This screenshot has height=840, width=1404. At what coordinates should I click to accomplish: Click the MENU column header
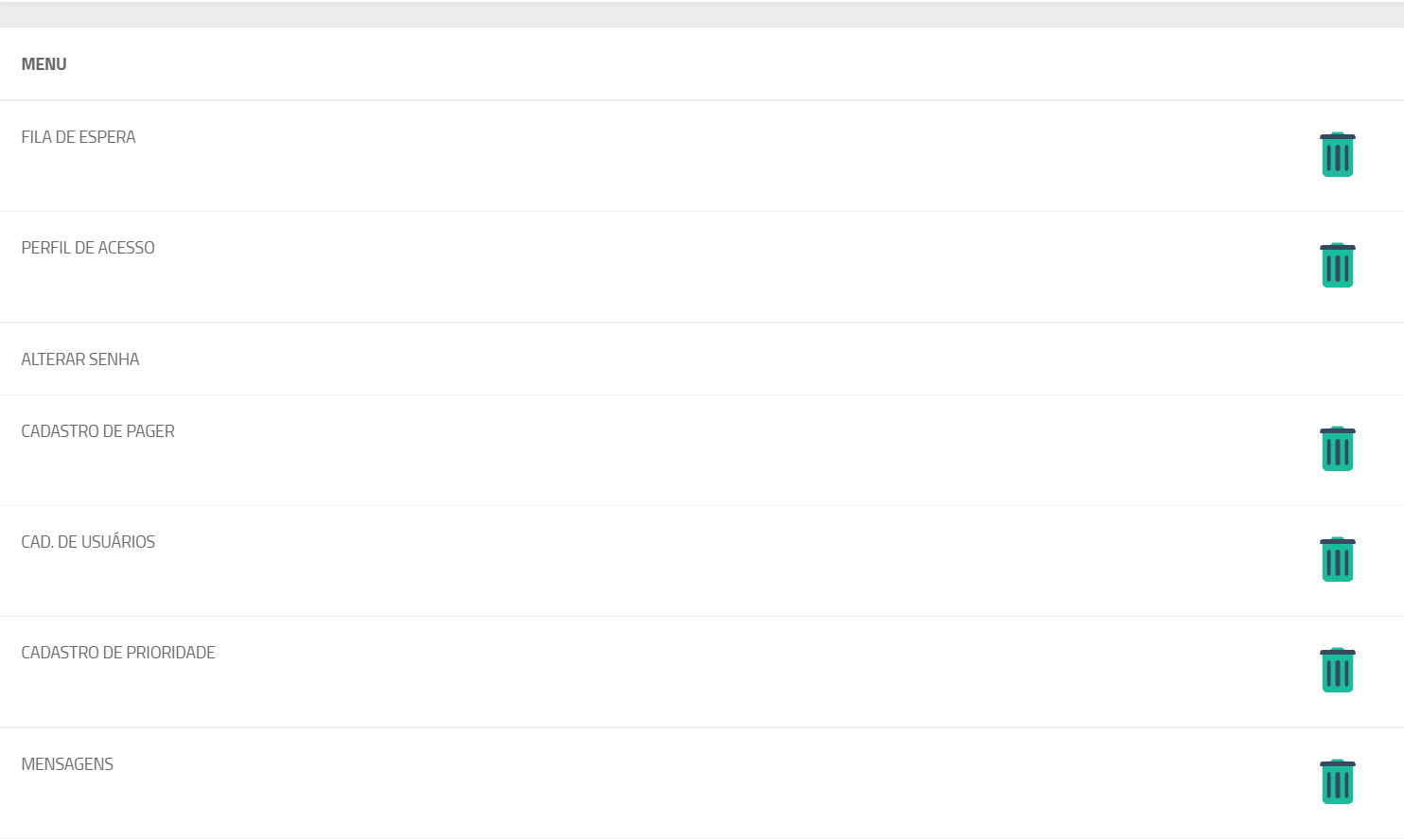point(44,64)
